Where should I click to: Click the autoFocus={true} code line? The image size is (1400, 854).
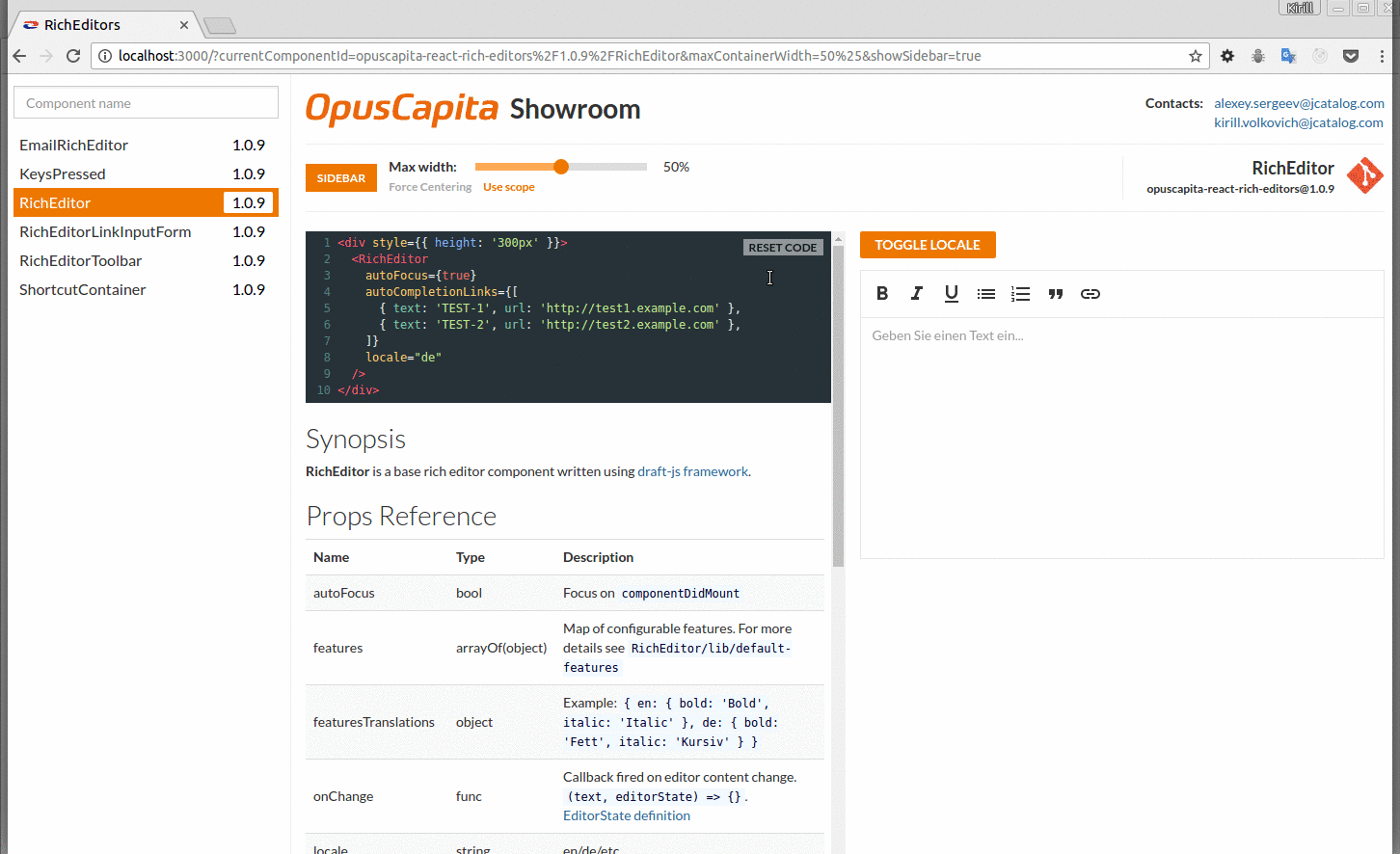pos(420,275)
